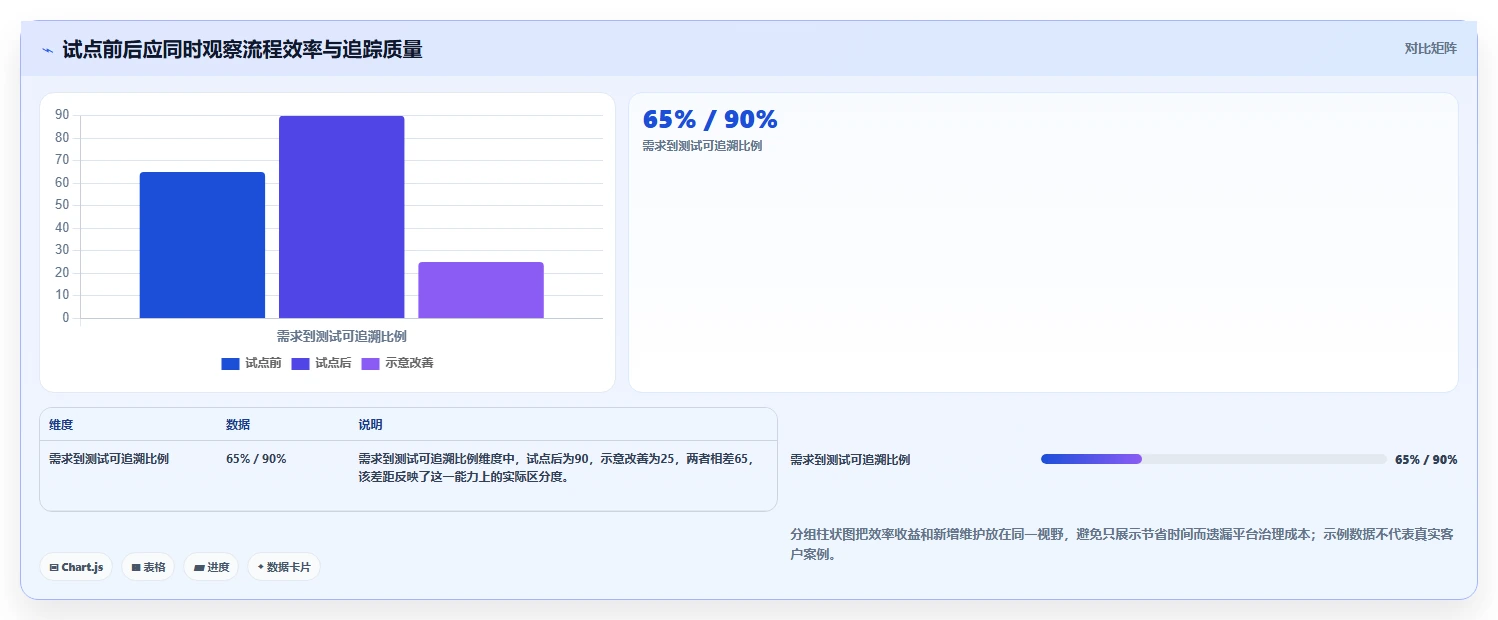Click the tall 试点后 bar in the chart
Screen dimensions: 1498x620
click(x=342, y=217)
